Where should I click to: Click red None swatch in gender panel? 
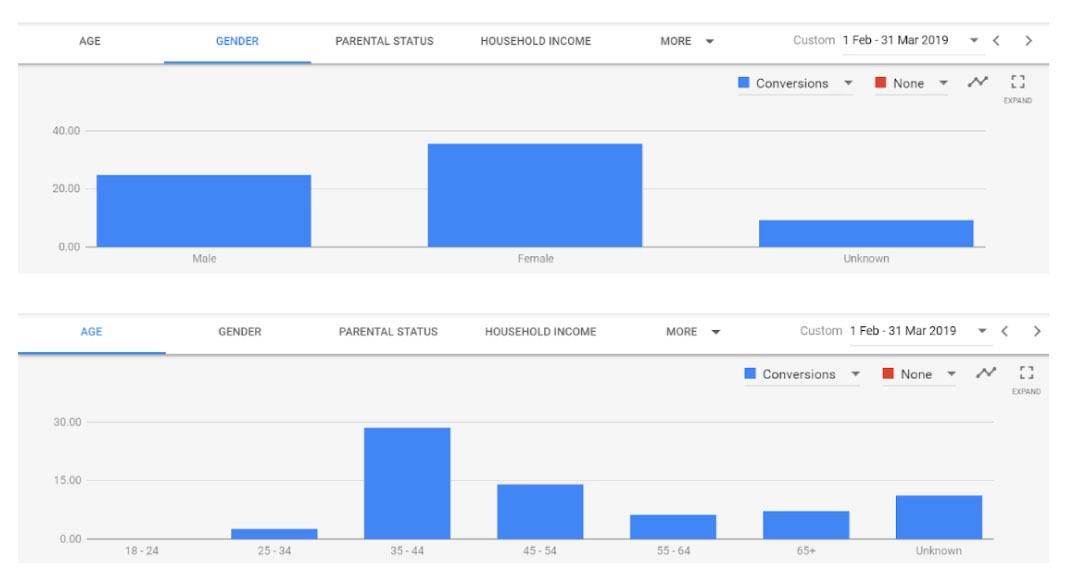[x=880, y=82]
